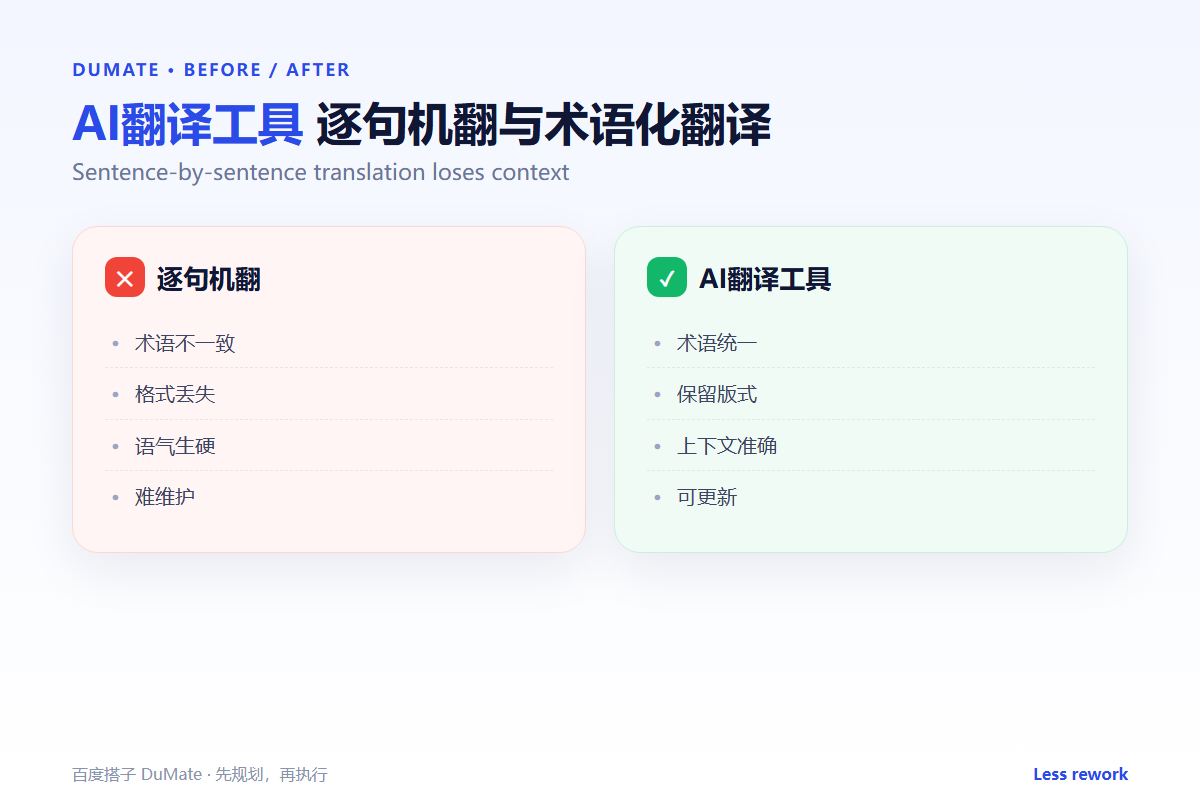Select the text 上下文准确

coord(727,446)
